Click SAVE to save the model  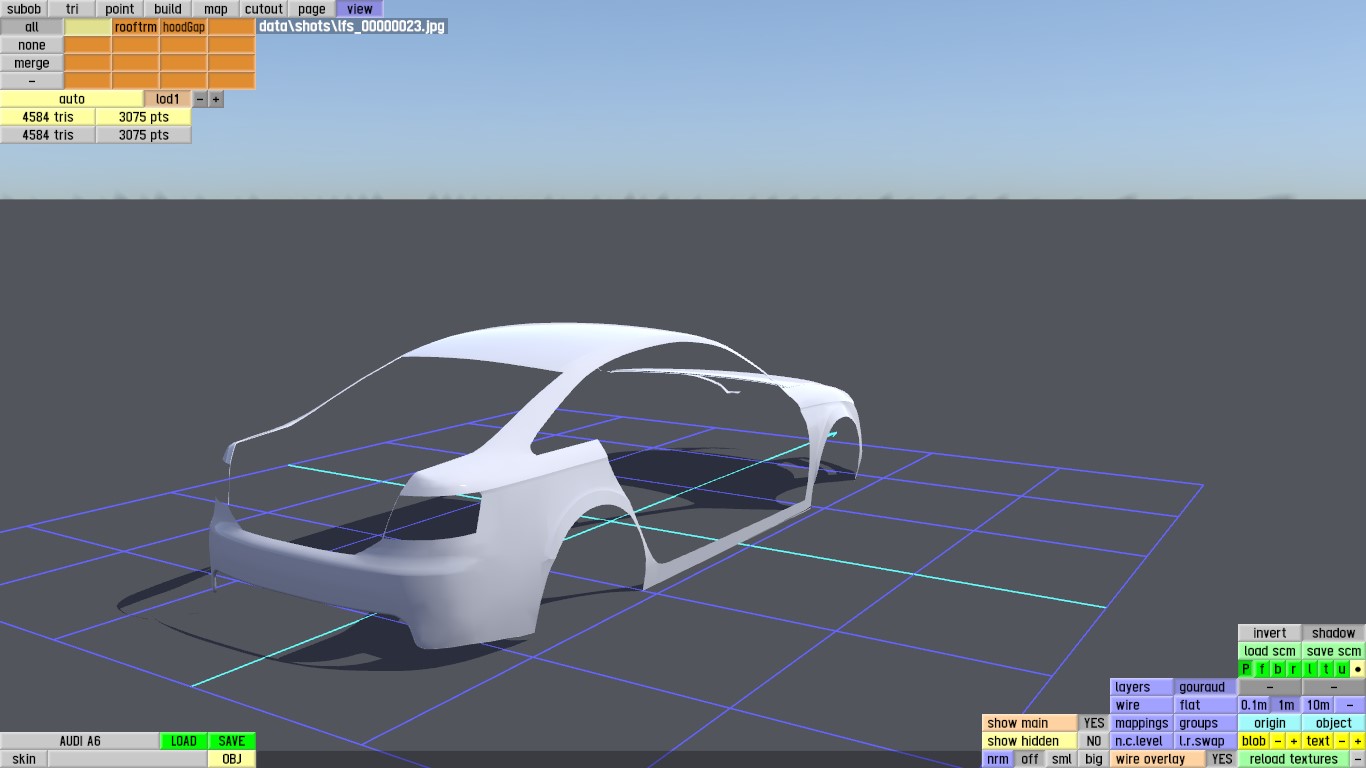tap(232, 741)
